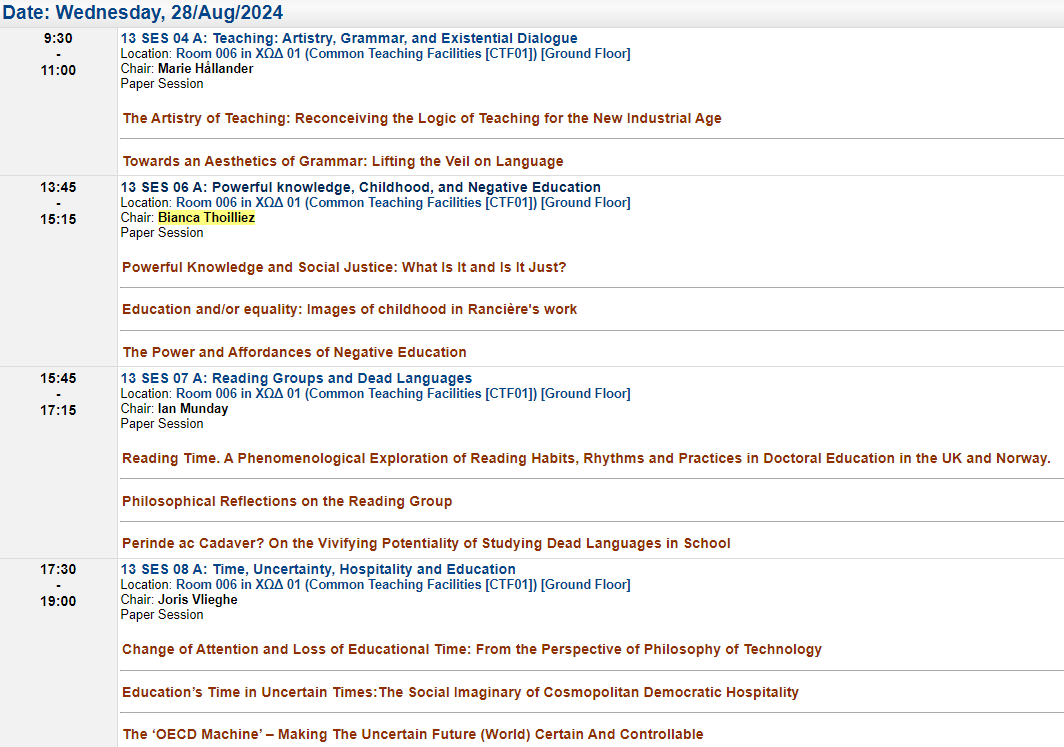The height and width of the screenshot is (747, 1064).
Task: Click Paper Session label under Bianca Thoilliez
Action: click(162, 233)
